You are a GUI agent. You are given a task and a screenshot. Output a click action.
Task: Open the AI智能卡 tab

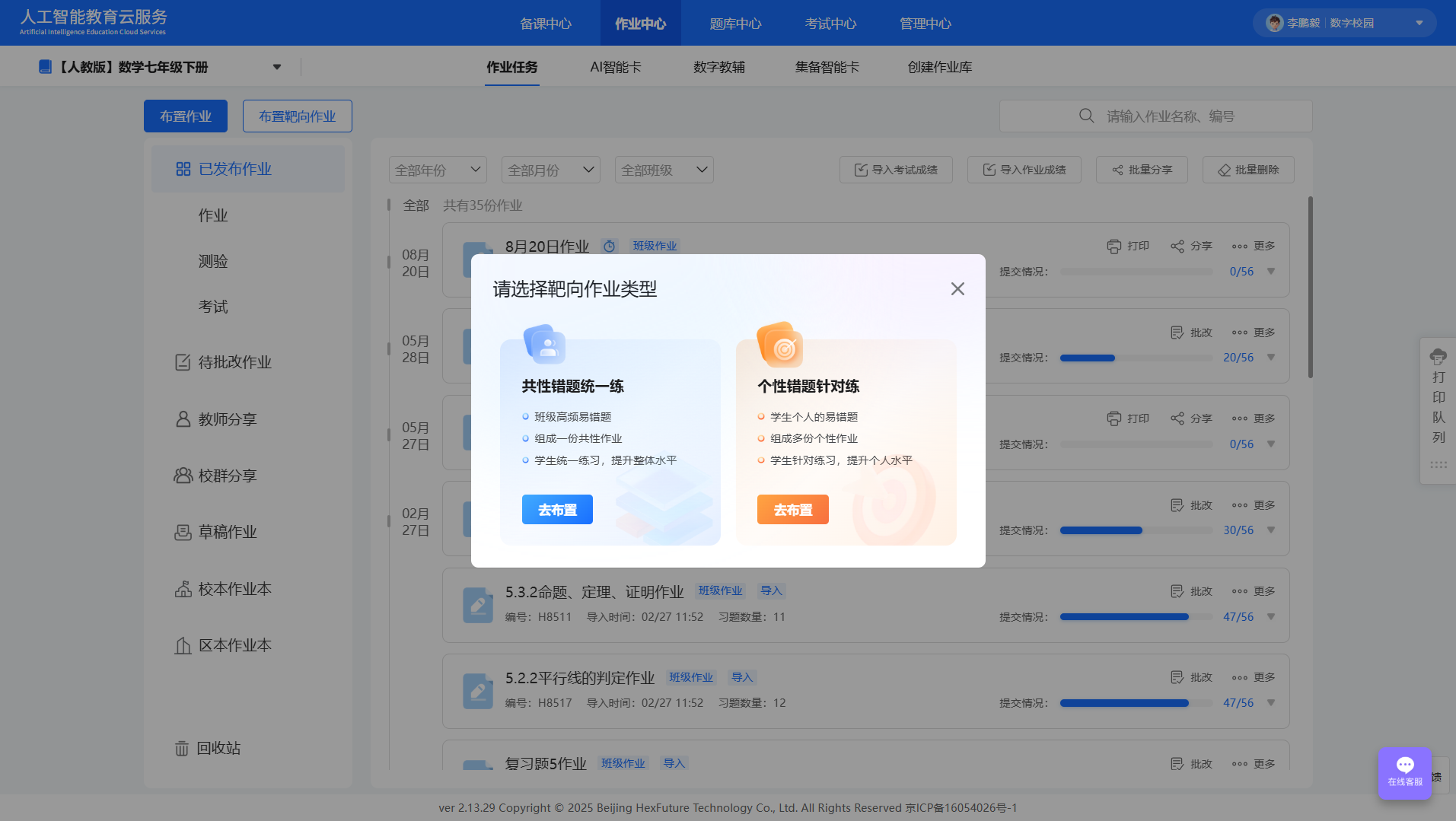click(615, 67)
